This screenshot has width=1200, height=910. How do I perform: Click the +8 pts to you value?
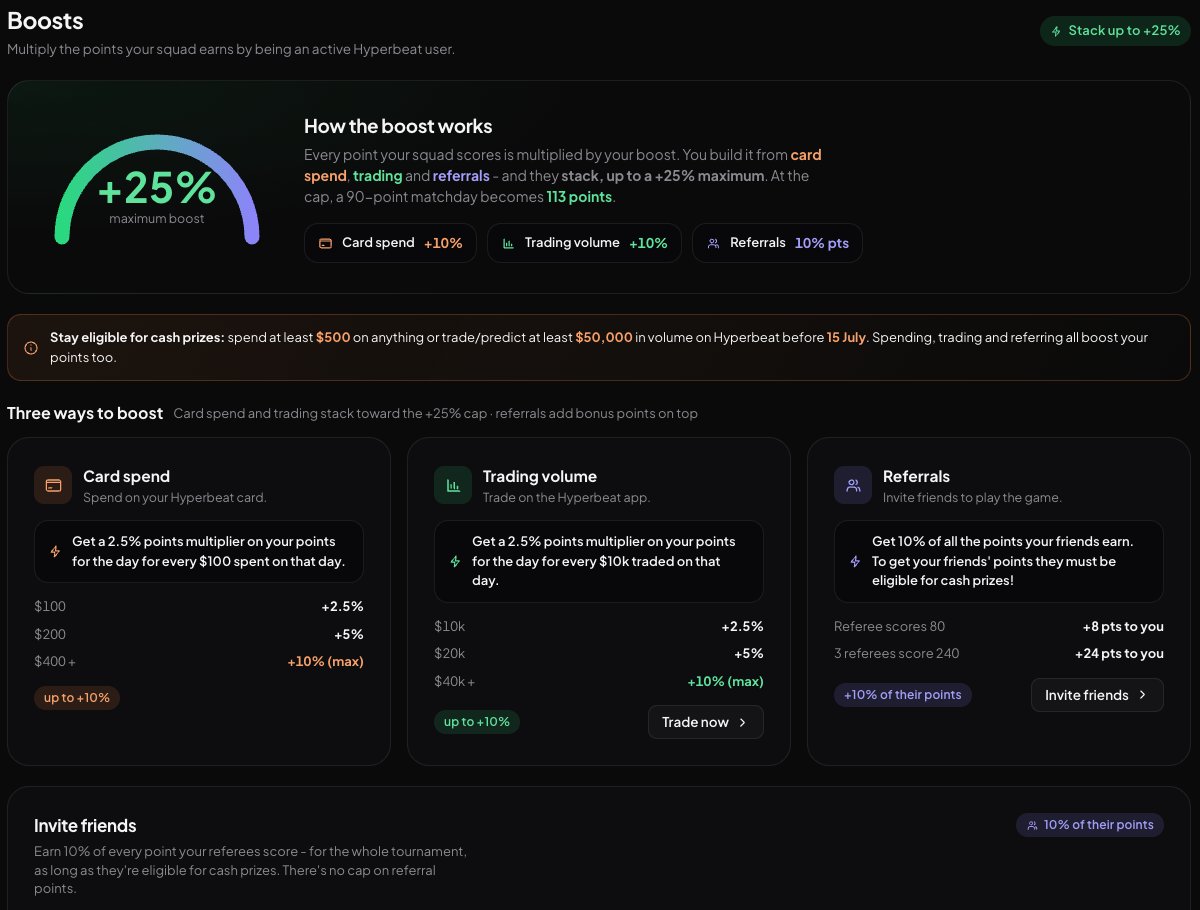1123,627
